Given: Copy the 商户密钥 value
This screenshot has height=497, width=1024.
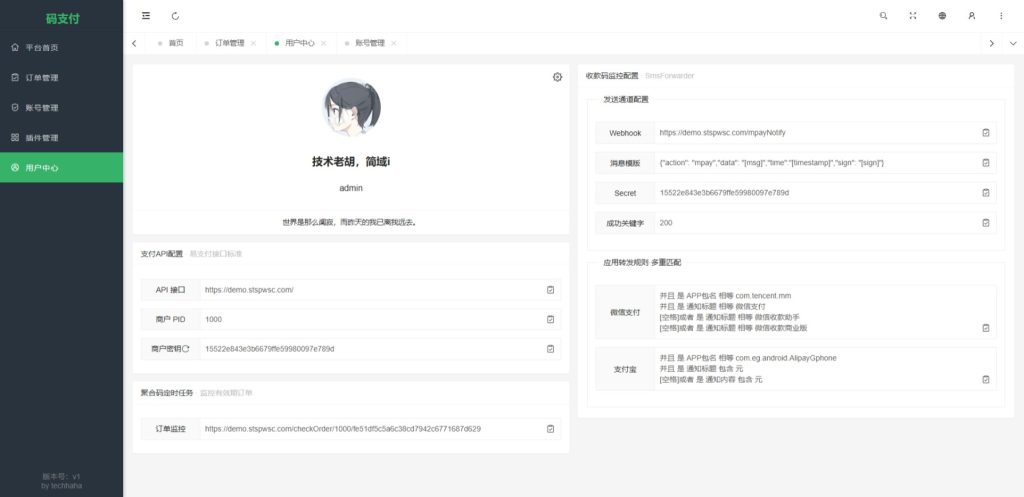Looking at the screenshot, I should pos(551,349).
